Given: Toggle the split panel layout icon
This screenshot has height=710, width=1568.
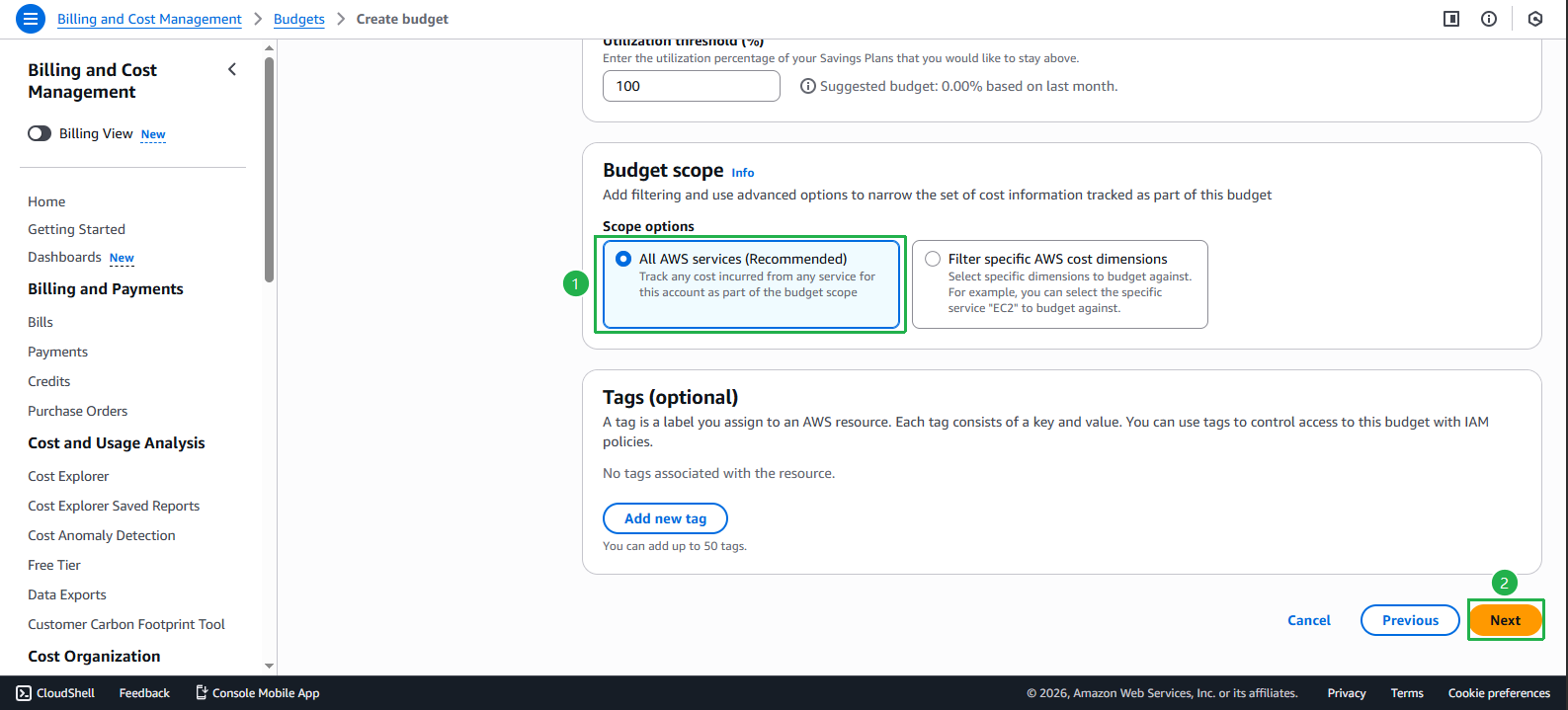Looking at the screenshot, I should (x=1451, y=19).
